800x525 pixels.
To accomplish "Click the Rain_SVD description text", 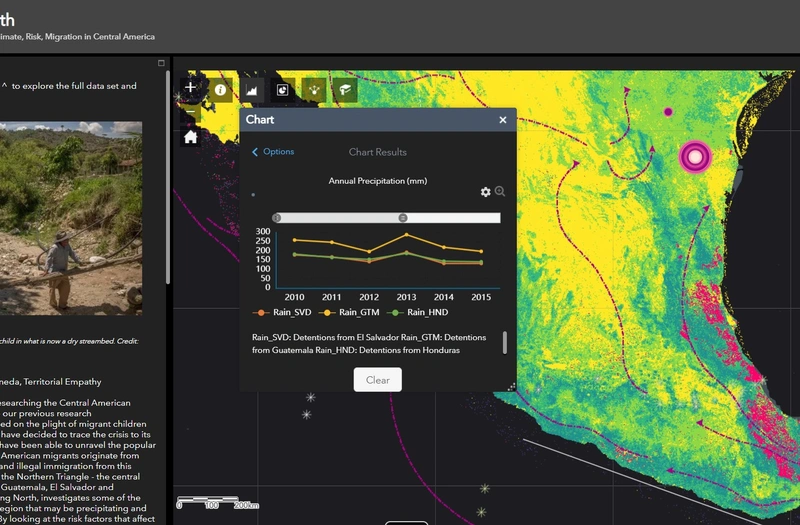I will click(x=369, y=344).
